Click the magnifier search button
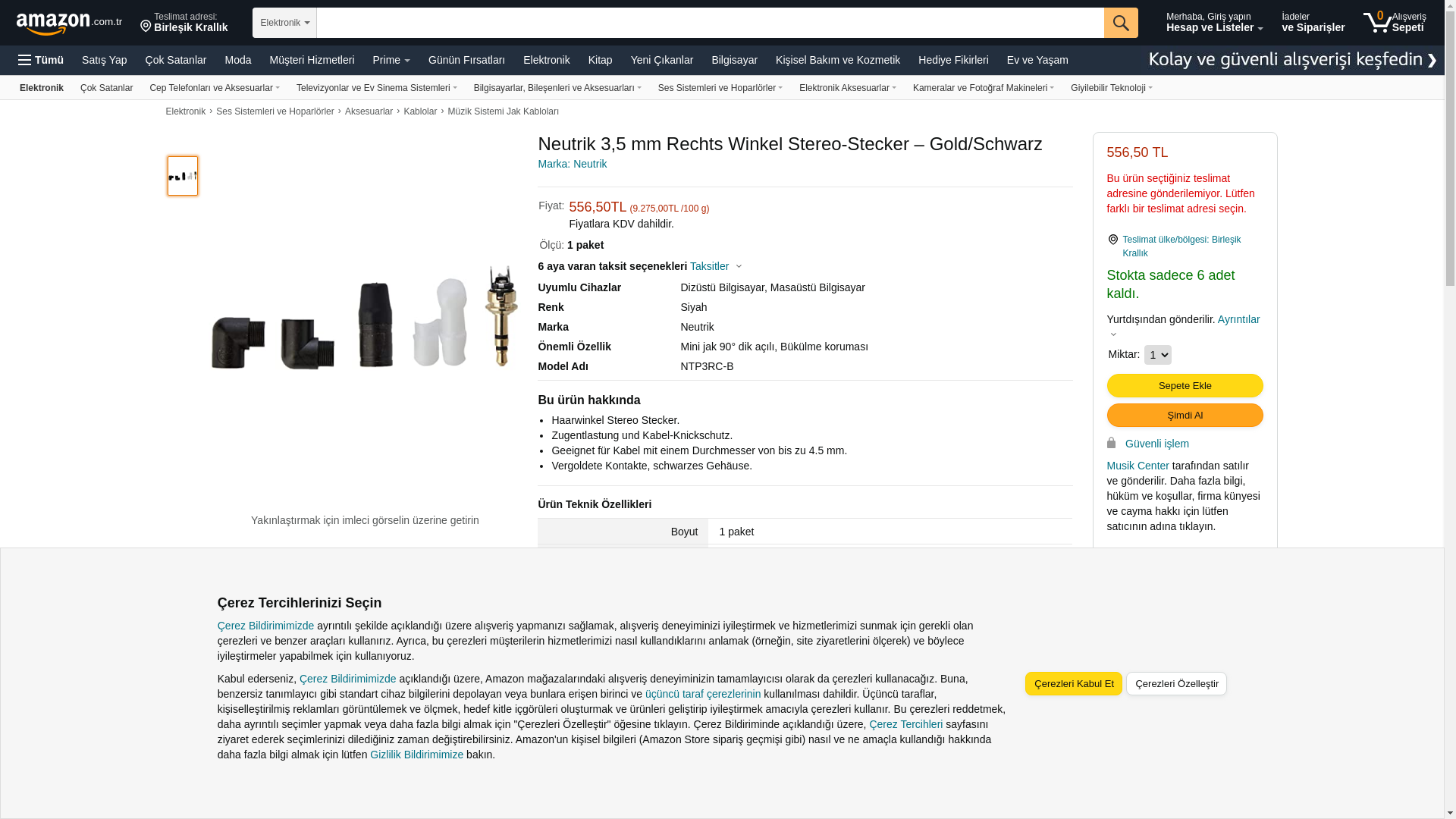1456x819 pixels. [x=1121, y=23]
